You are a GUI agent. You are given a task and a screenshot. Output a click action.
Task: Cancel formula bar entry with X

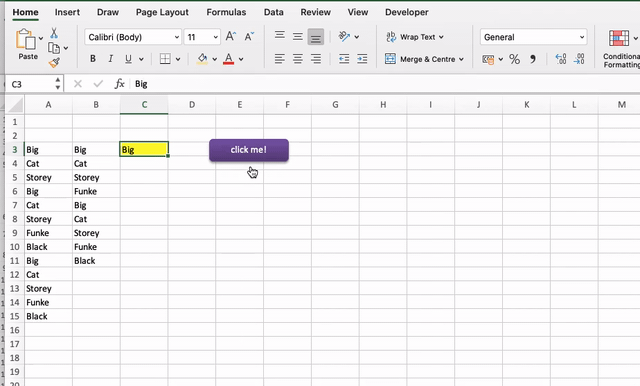(78, 84)
